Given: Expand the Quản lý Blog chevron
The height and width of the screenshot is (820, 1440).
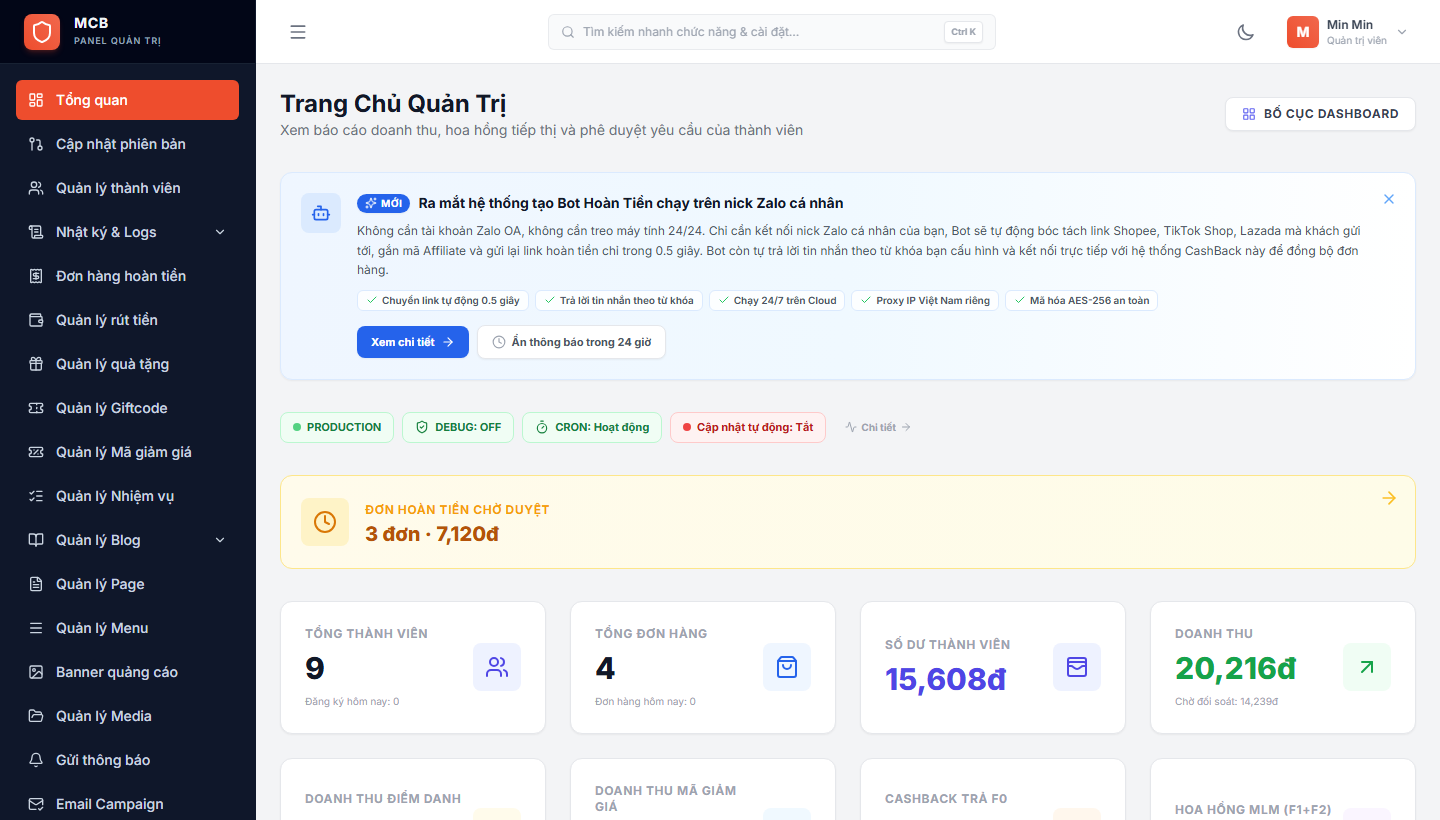Looking at the screenshot, I should (220, 540).
